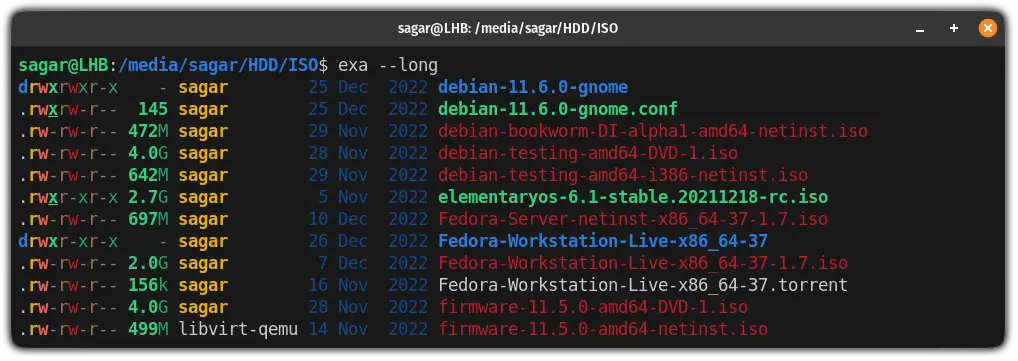This screenshot has width=1018, height=361.
Task: Click the Fedora-Workstation-Live-x86_64-37 directory name
Action: pos(603,242)
